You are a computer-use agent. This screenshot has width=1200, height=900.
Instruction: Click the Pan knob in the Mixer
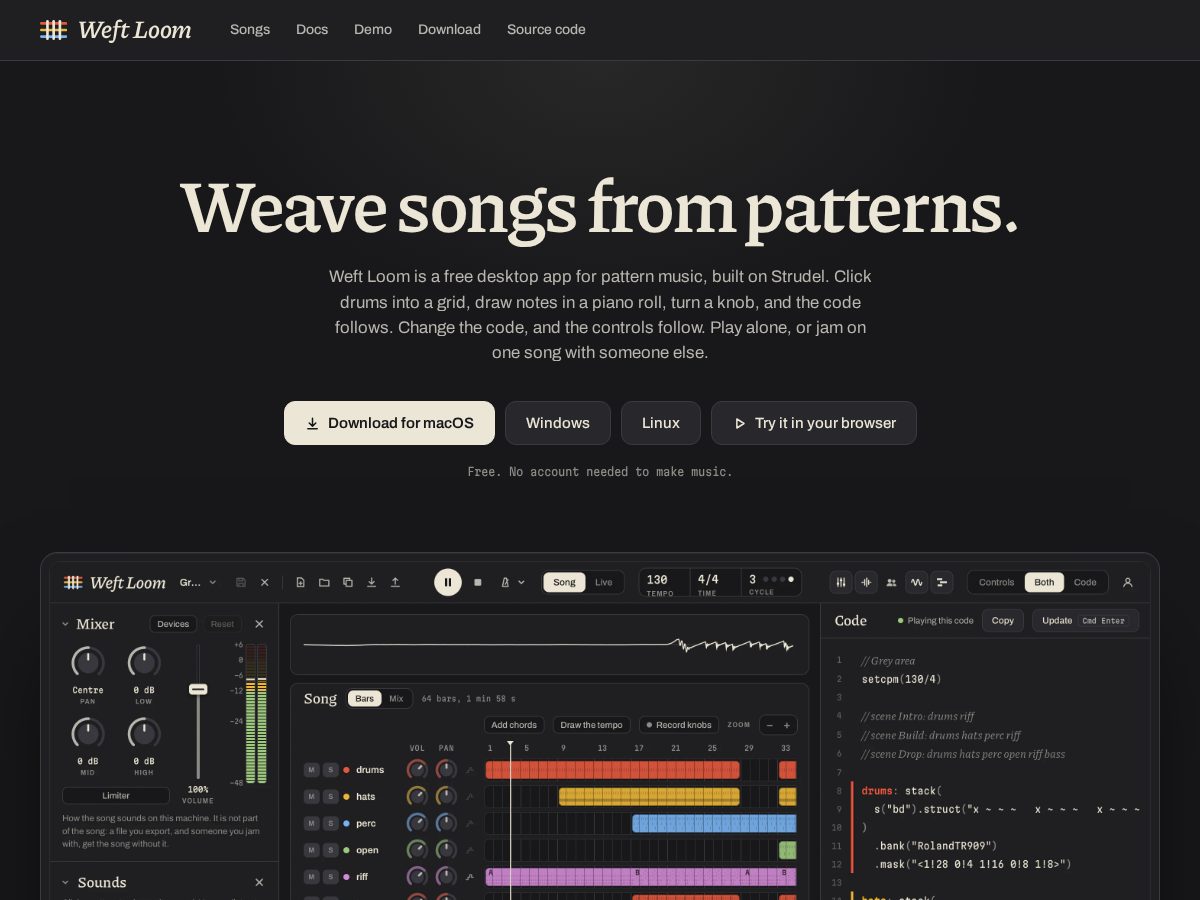coord(88,661)
